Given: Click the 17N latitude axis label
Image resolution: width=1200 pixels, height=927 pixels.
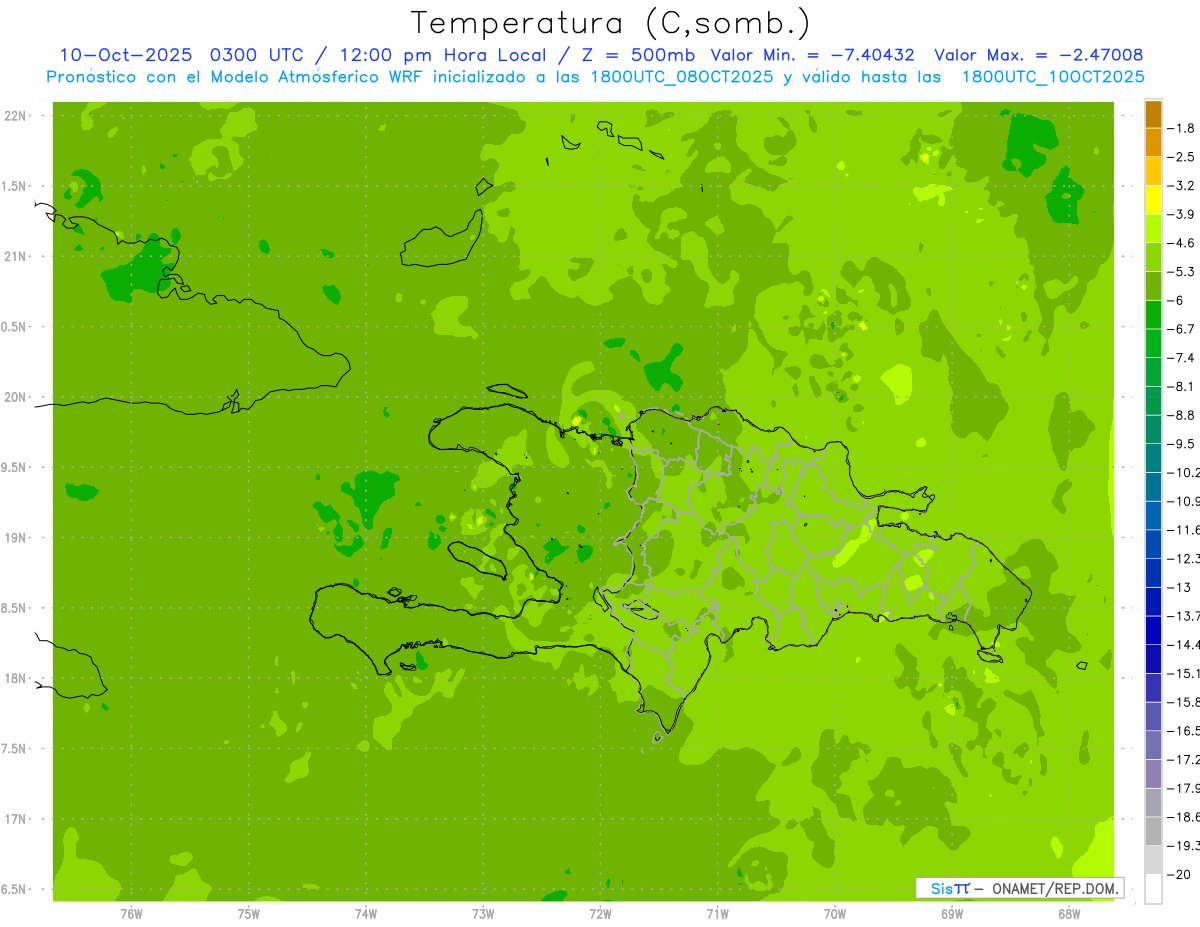Looking at the screenshot, I should [x=17, y=819].
